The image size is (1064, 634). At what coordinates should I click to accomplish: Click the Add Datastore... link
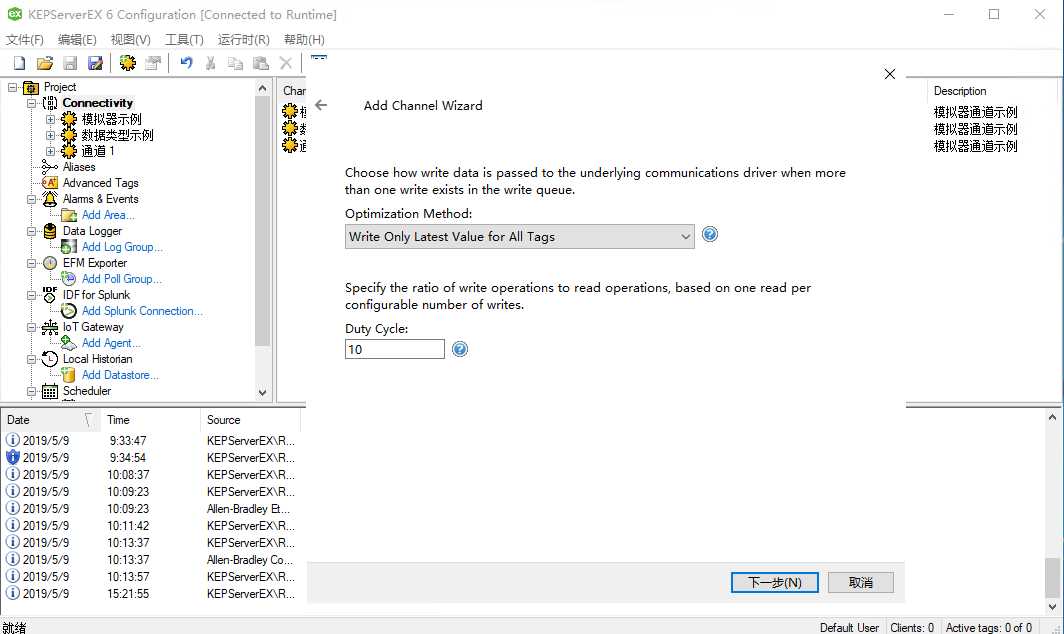(120, 375)
